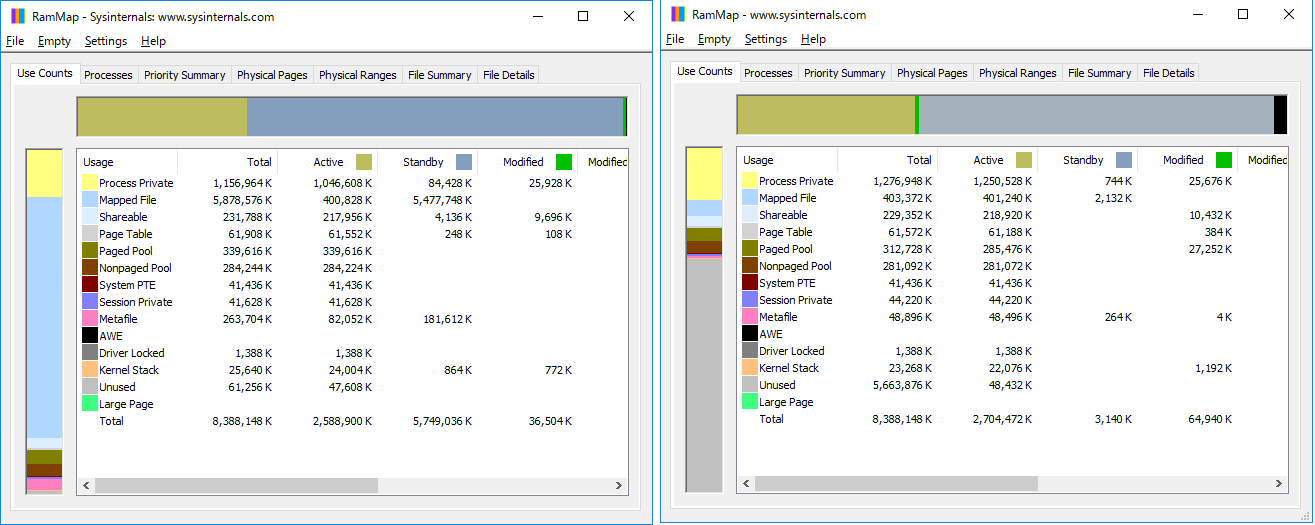Select Use Counts tab in right window
The image size is (1315, 525).
[705, 71]
